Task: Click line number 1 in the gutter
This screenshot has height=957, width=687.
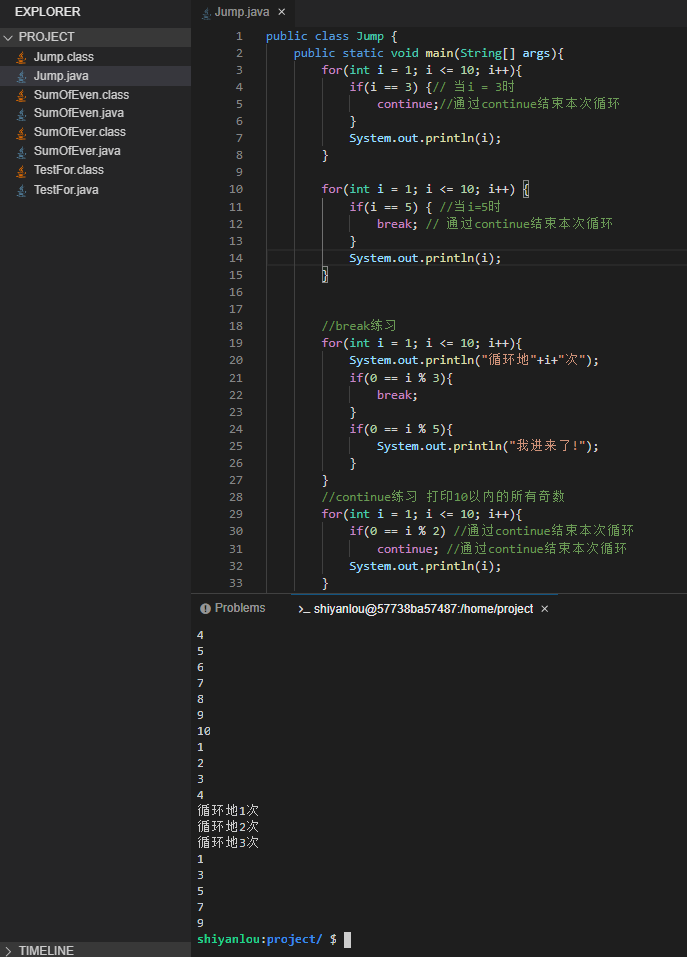Action: pos(239,36)
